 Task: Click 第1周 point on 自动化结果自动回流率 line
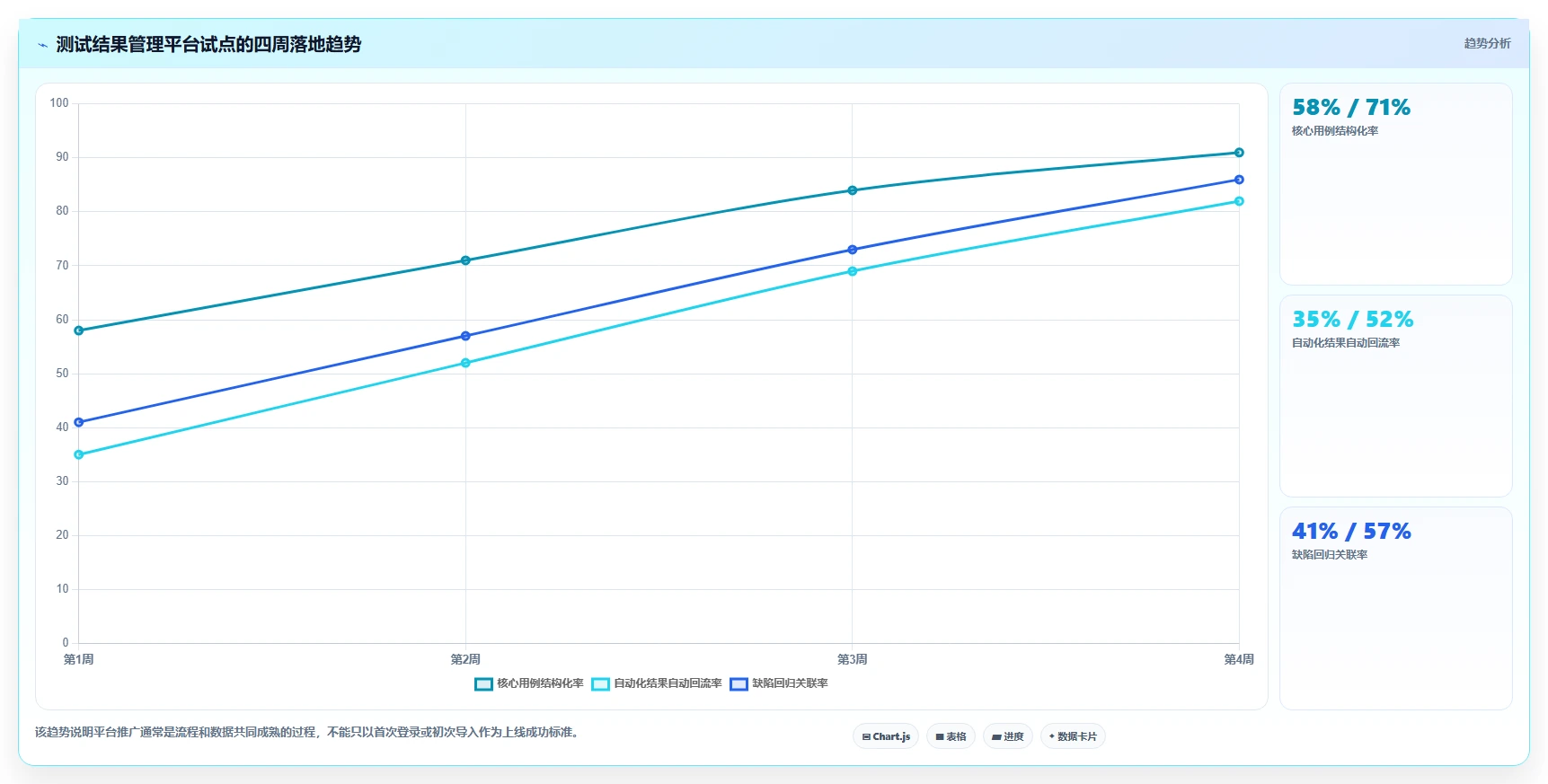79,454
